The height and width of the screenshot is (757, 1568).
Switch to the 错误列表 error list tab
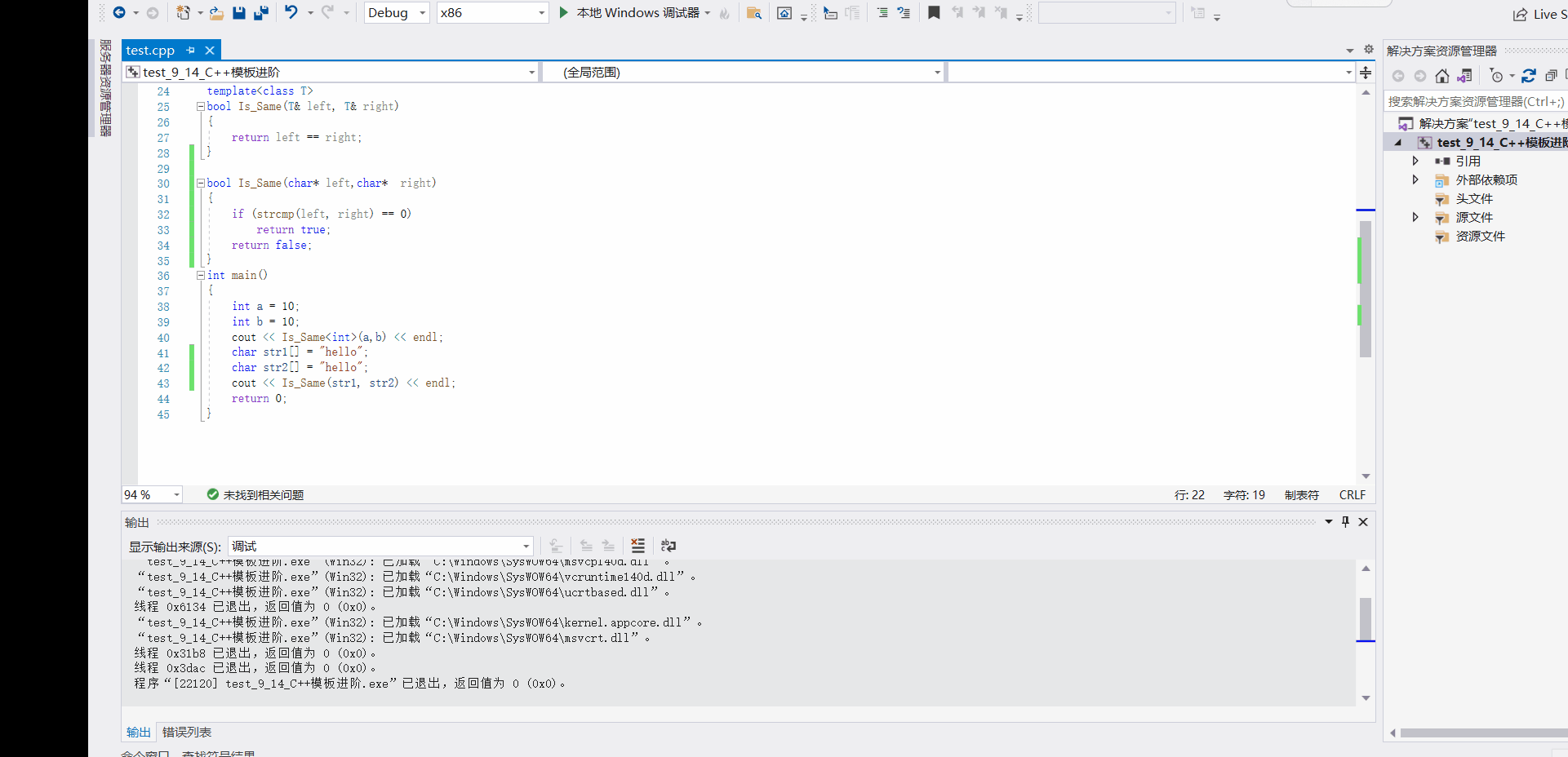click(x=187, y=732)
